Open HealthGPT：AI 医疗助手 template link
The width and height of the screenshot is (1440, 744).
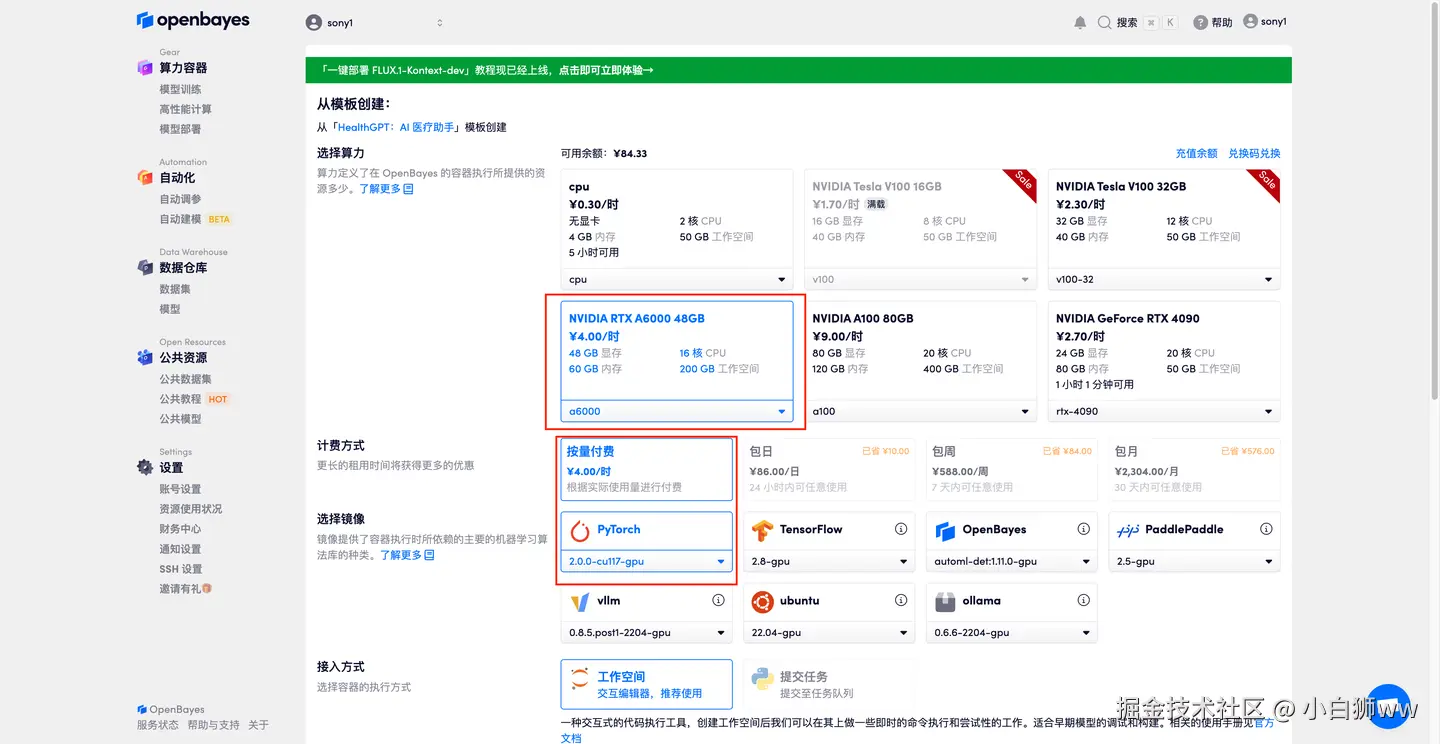(x=395, y=127)
